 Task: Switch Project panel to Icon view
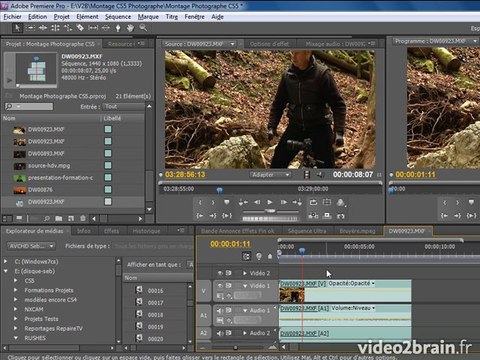[x=19, y=218]
